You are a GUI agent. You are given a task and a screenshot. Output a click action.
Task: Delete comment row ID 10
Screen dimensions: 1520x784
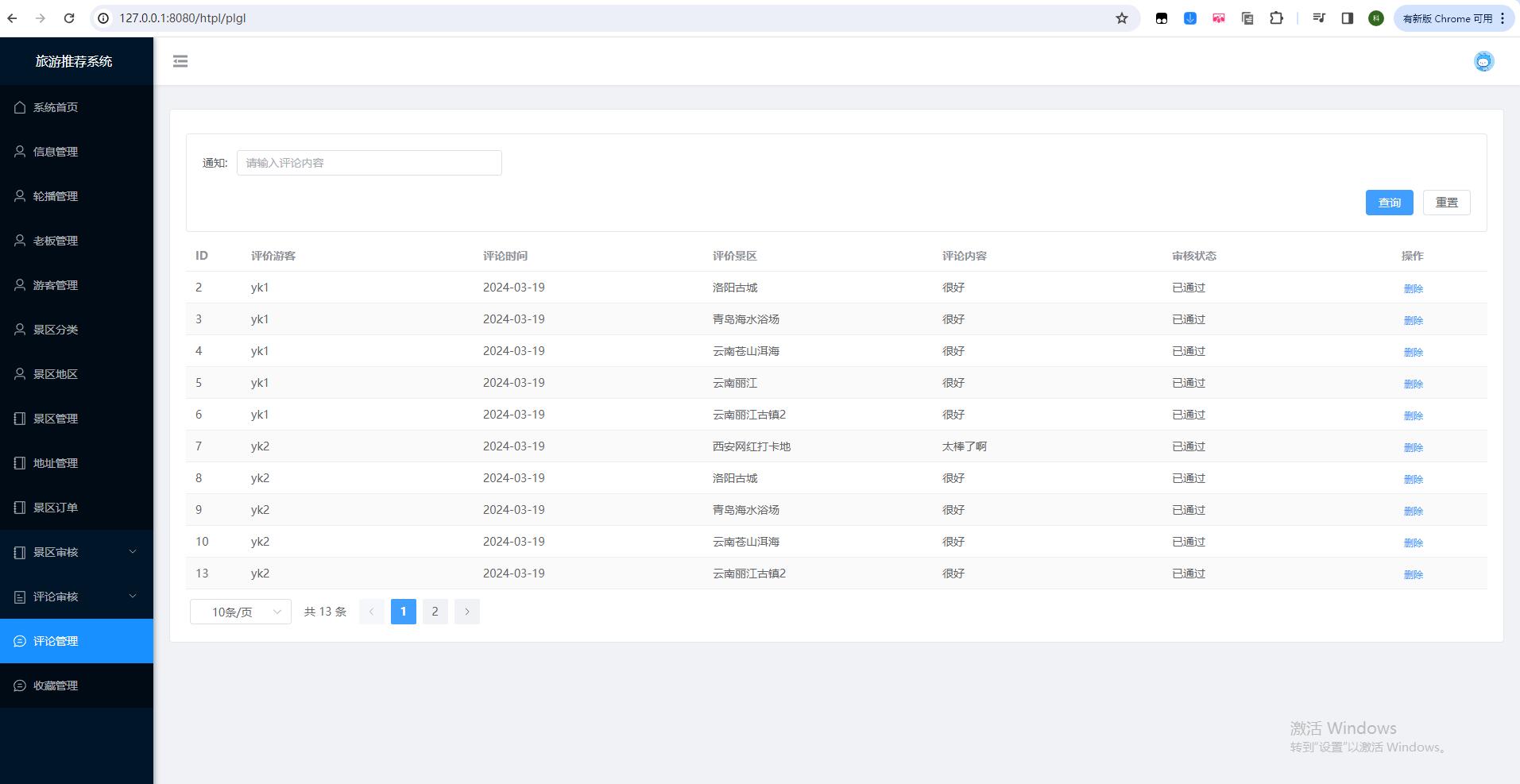[x=1413, y=543]
